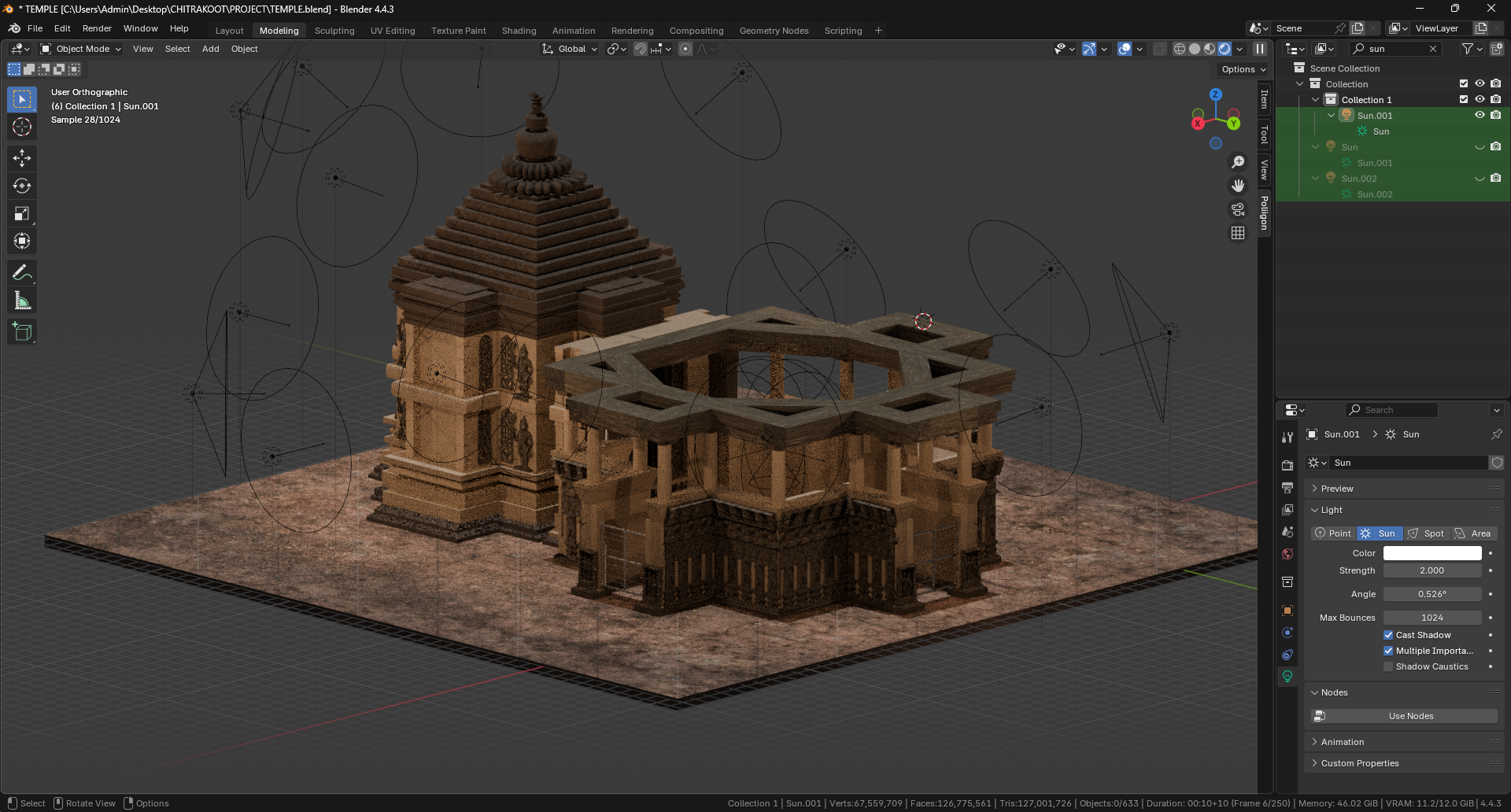
Task: Open the Object Data light properties tab
Action: (1287, 676)
